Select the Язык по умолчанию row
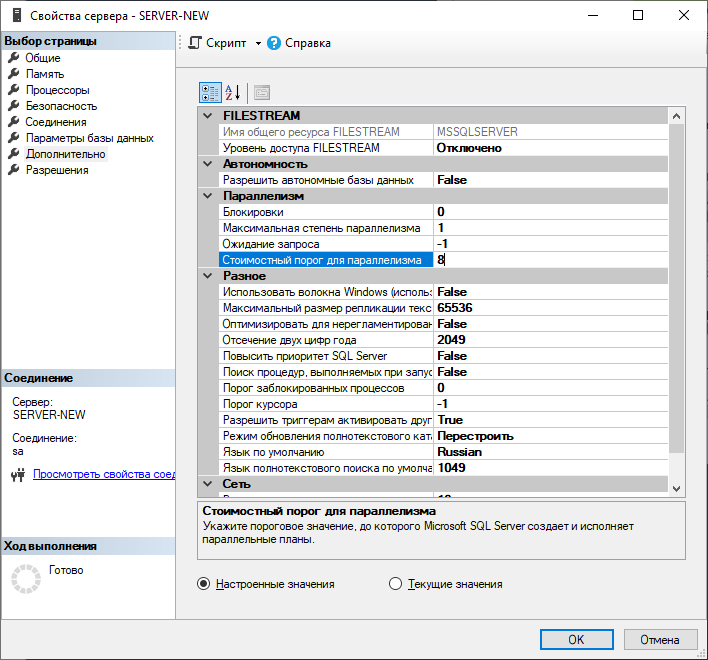708x660 pixels. (x=443, y=452)
